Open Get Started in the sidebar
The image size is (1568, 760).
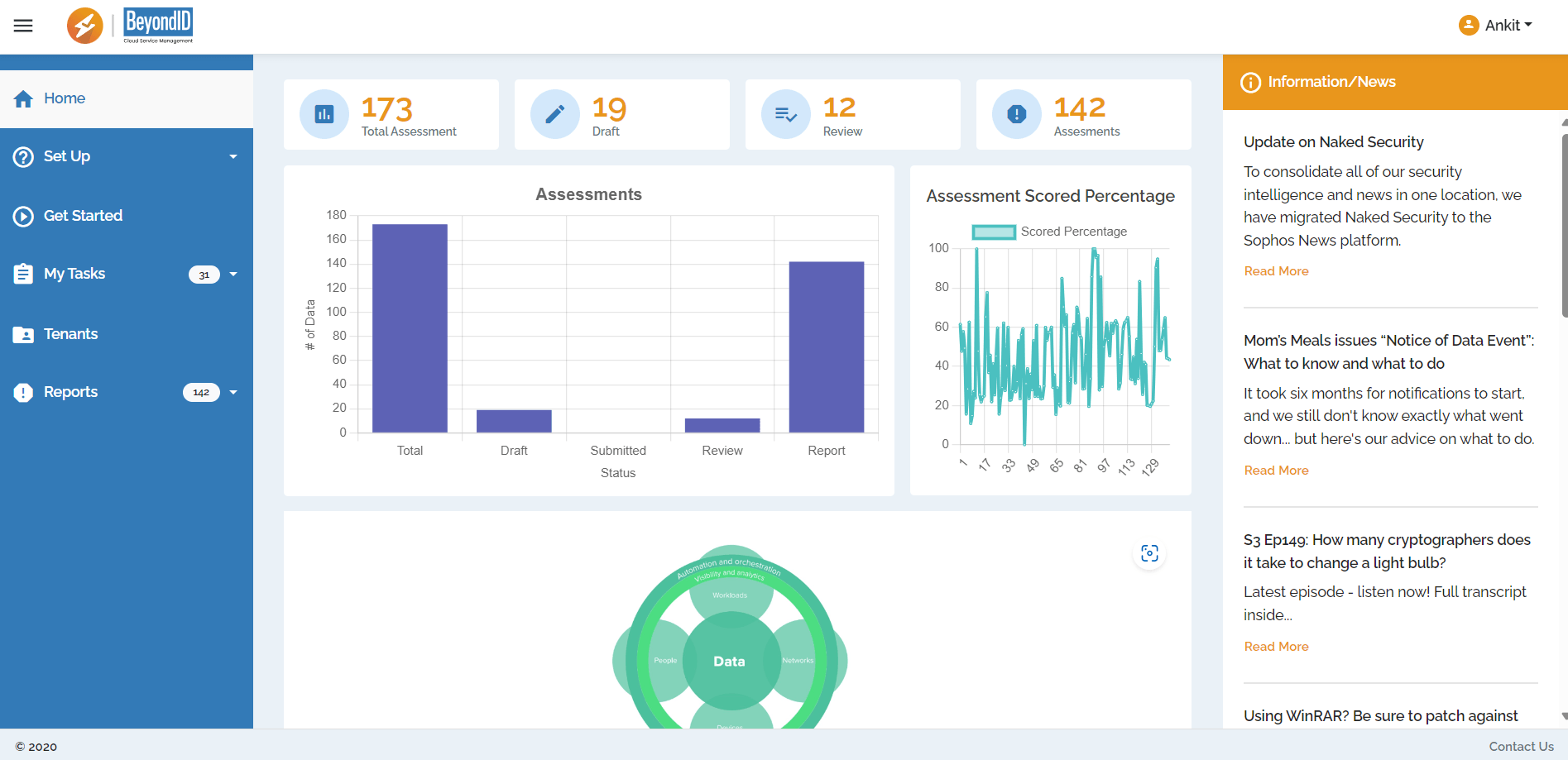tap(83, 216)
